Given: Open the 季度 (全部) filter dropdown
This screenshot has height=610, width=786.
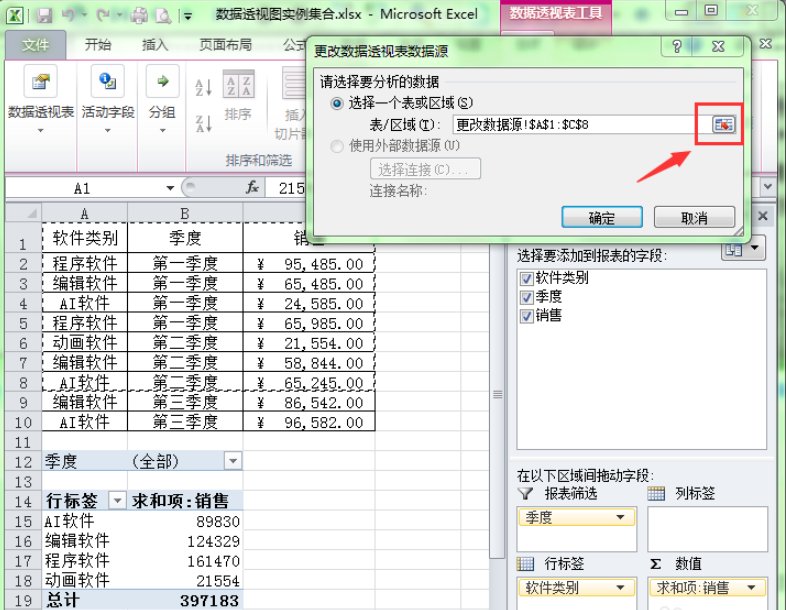Looking at the screenshot, I should click(233, 461).
